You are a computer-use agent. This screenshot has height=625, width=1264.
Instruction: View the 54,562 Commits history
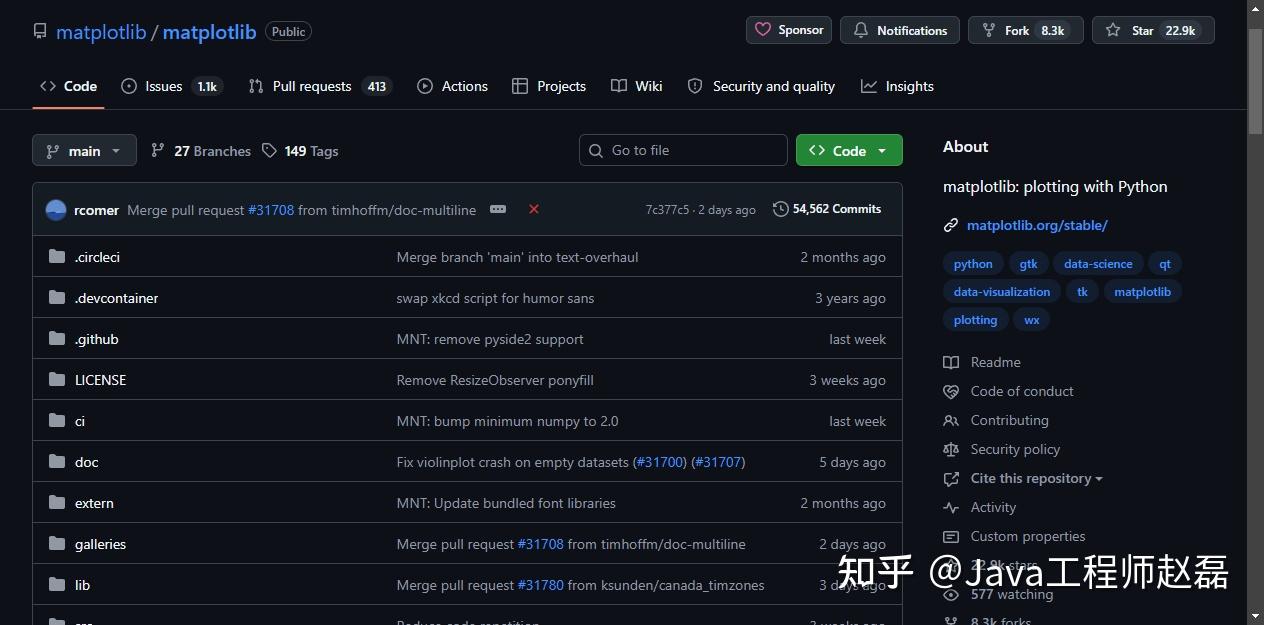pyautogui.click(x=827, y=209)
